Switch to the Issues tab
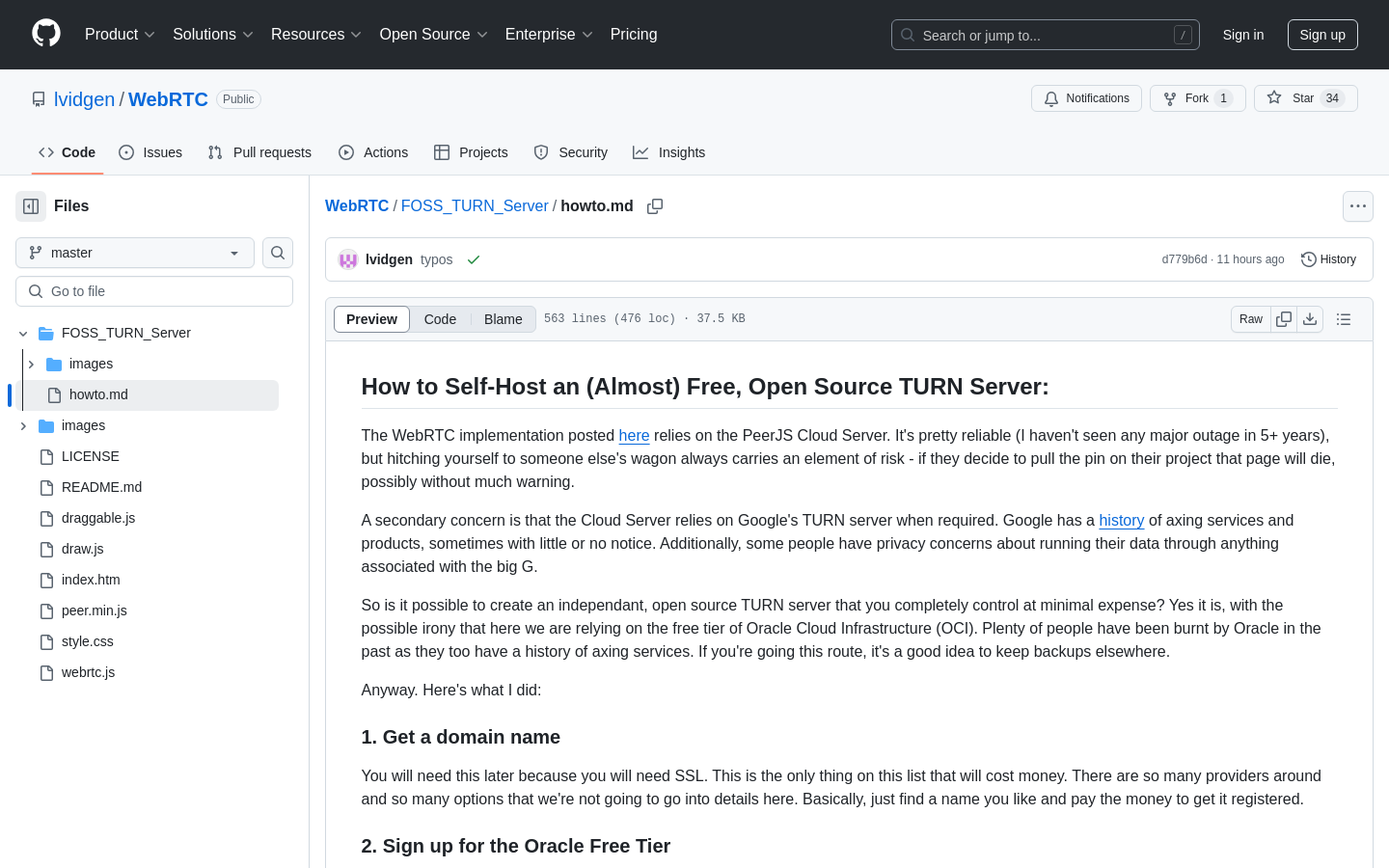The height and width of the screenshot is (868, 1389). click(x=150, y=152)
